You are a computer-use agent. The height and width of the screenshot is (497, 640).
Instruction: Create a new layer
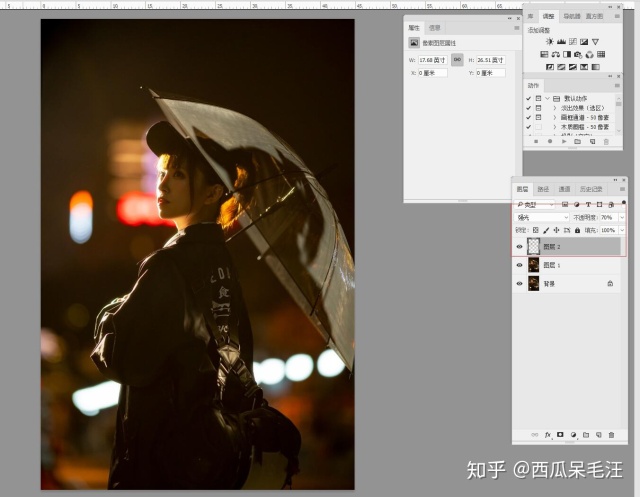point(599,435)
